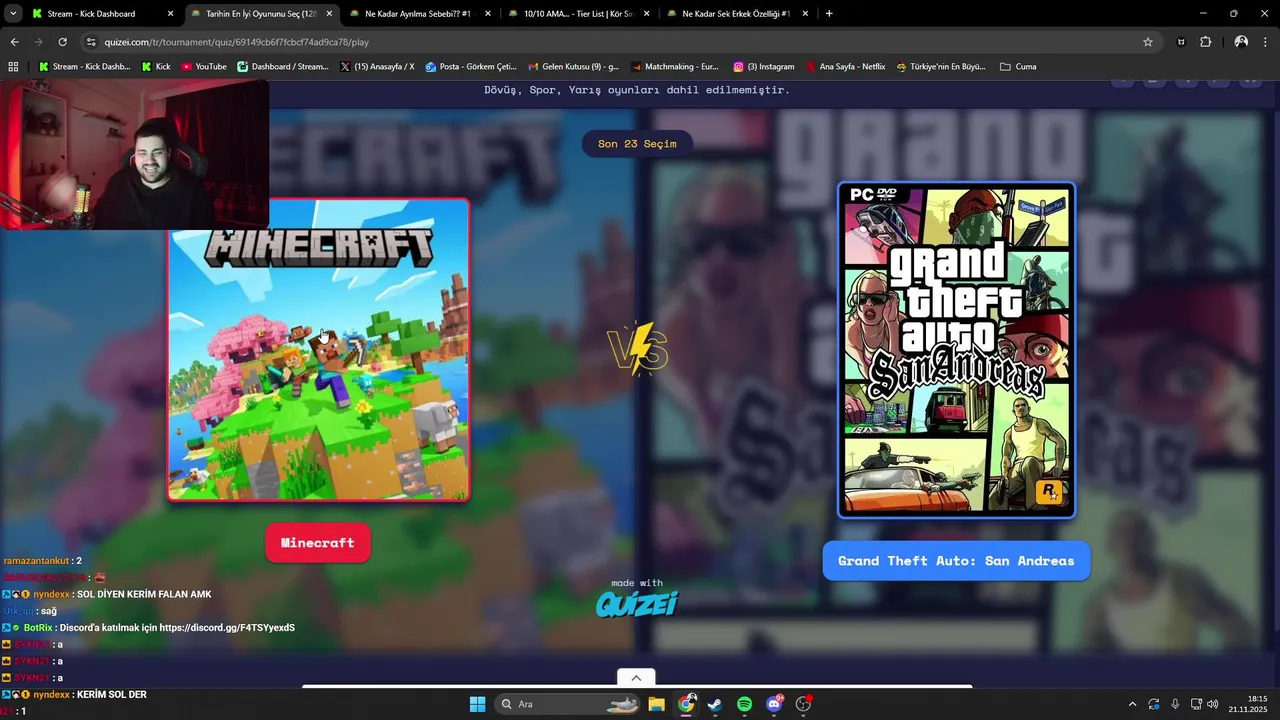Open the '(3) Instagram' bookmark
Viewport: 1280px width, 720px height.
764,67
